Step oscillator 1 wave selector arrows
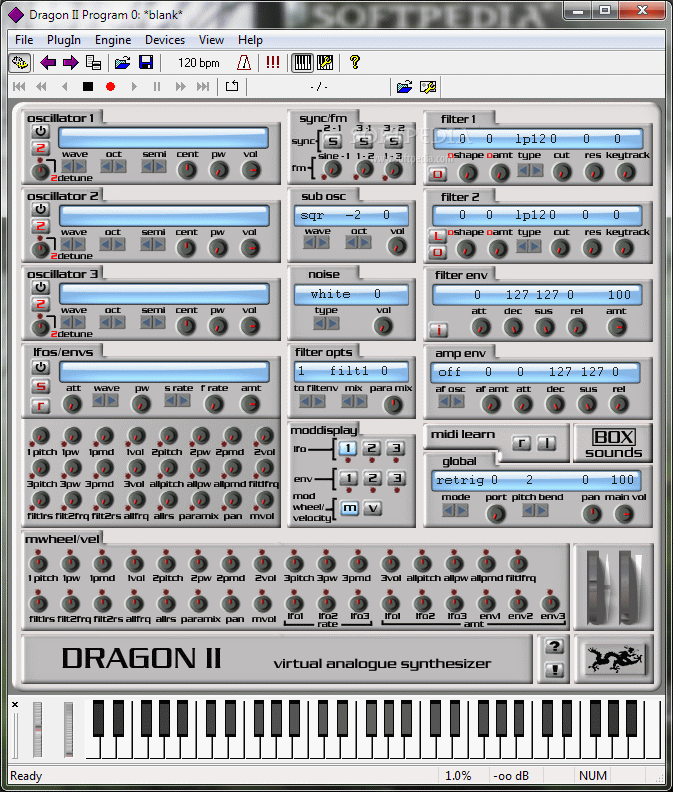 pyautogui.click(x=74, y=166)
